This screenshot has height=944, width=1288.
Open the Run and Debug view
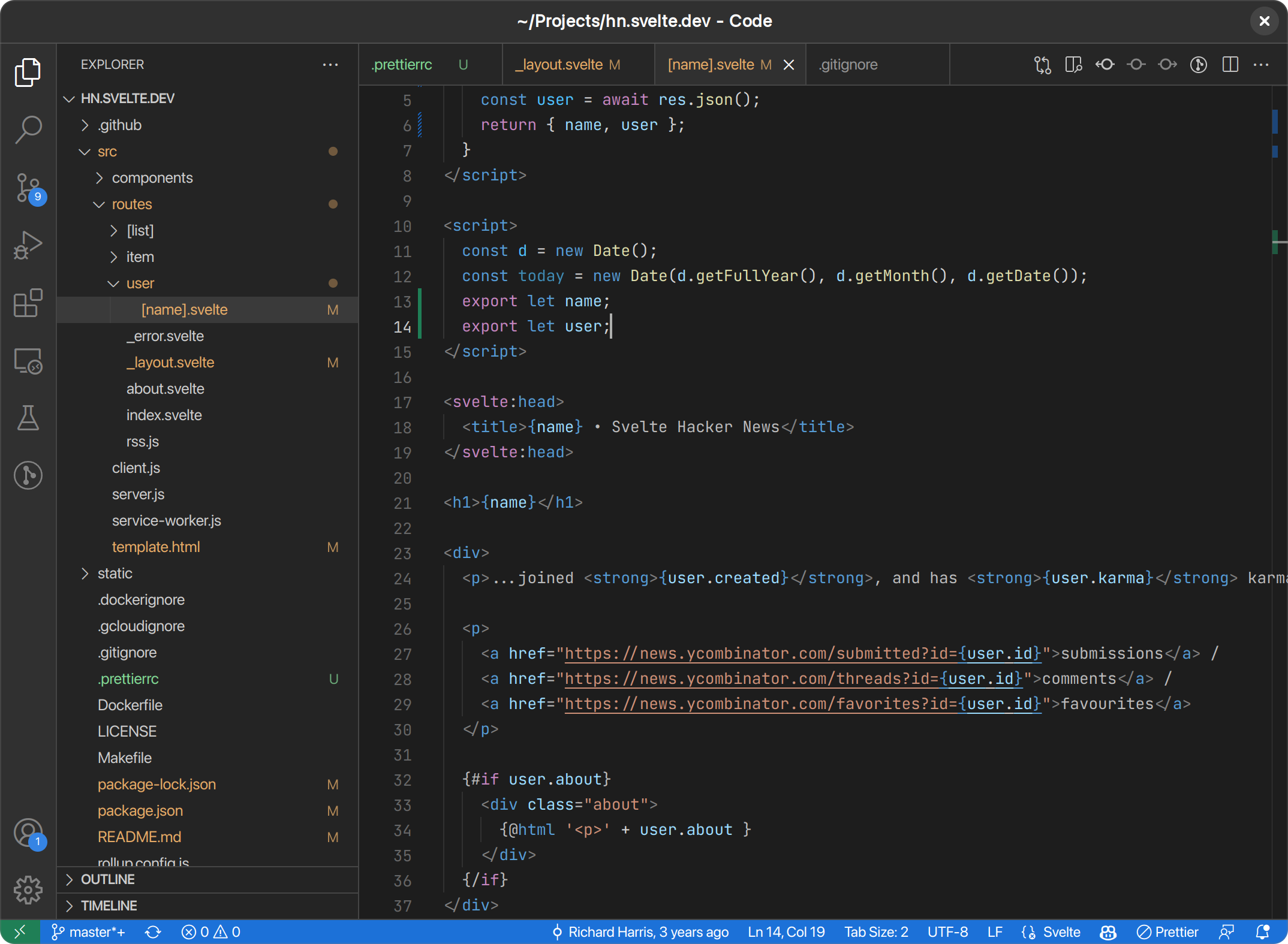(28, 245)
